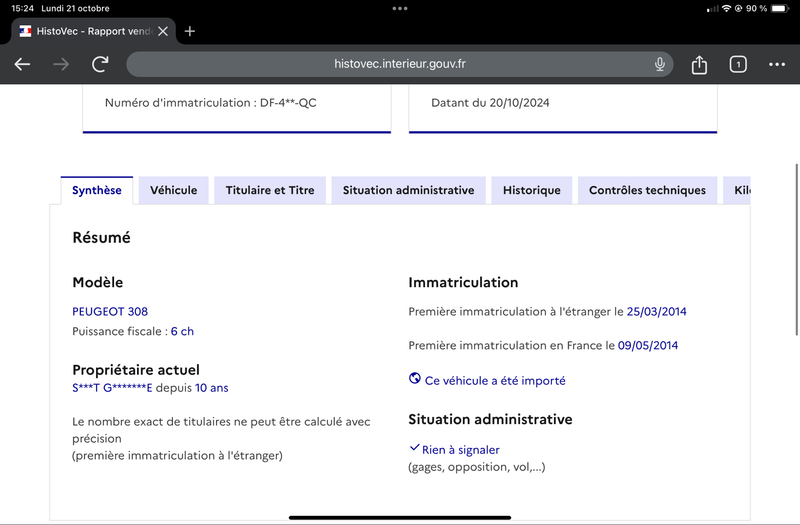The image size is (800, 525).
Task: Click the Rien à signaler status
Action: pyautogui.click(x=460, y=449)
